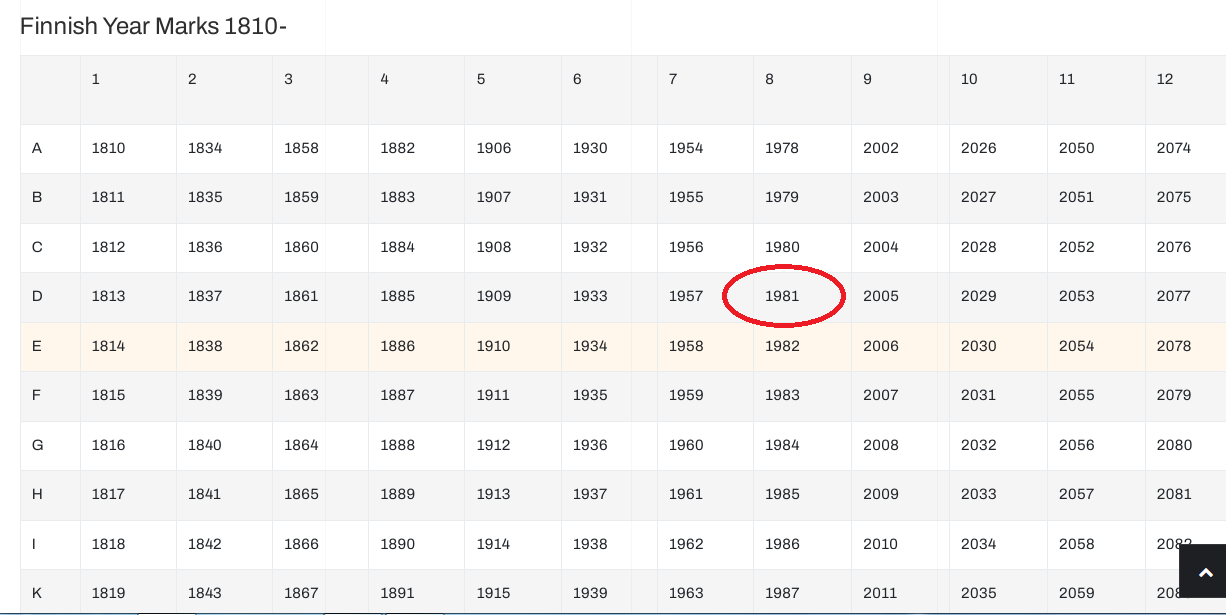Click column header 1
This screenshot has height=615, width=1226.
96,79
